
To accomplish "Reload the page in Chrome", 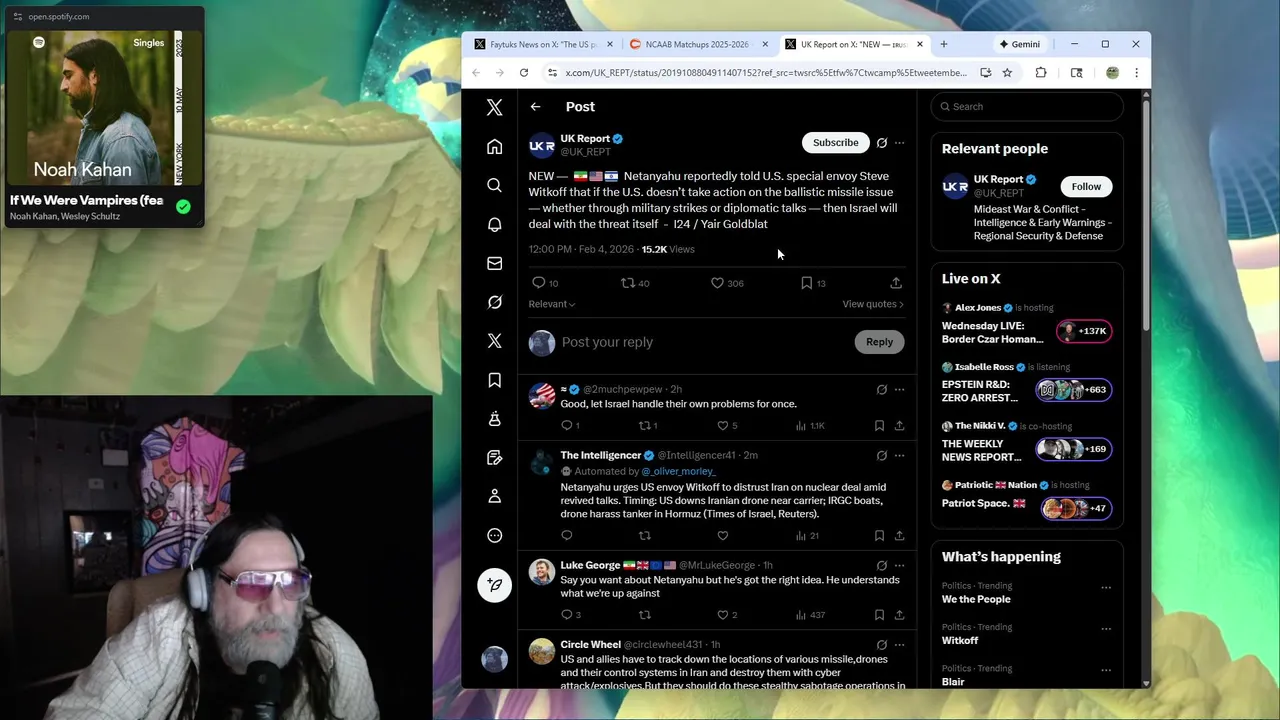I will (x=523, y=72).
